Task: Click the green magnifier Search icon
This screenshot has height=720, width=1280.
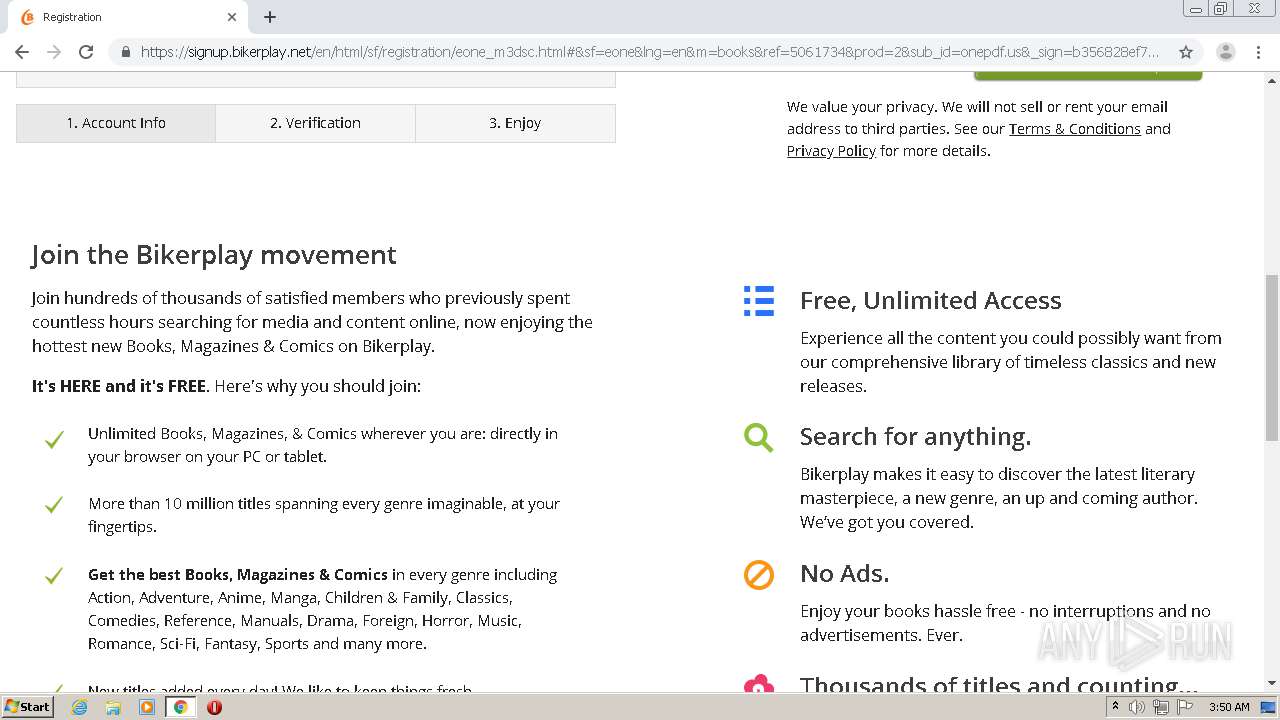Action: pyautogui.click(x=759, y=437)
